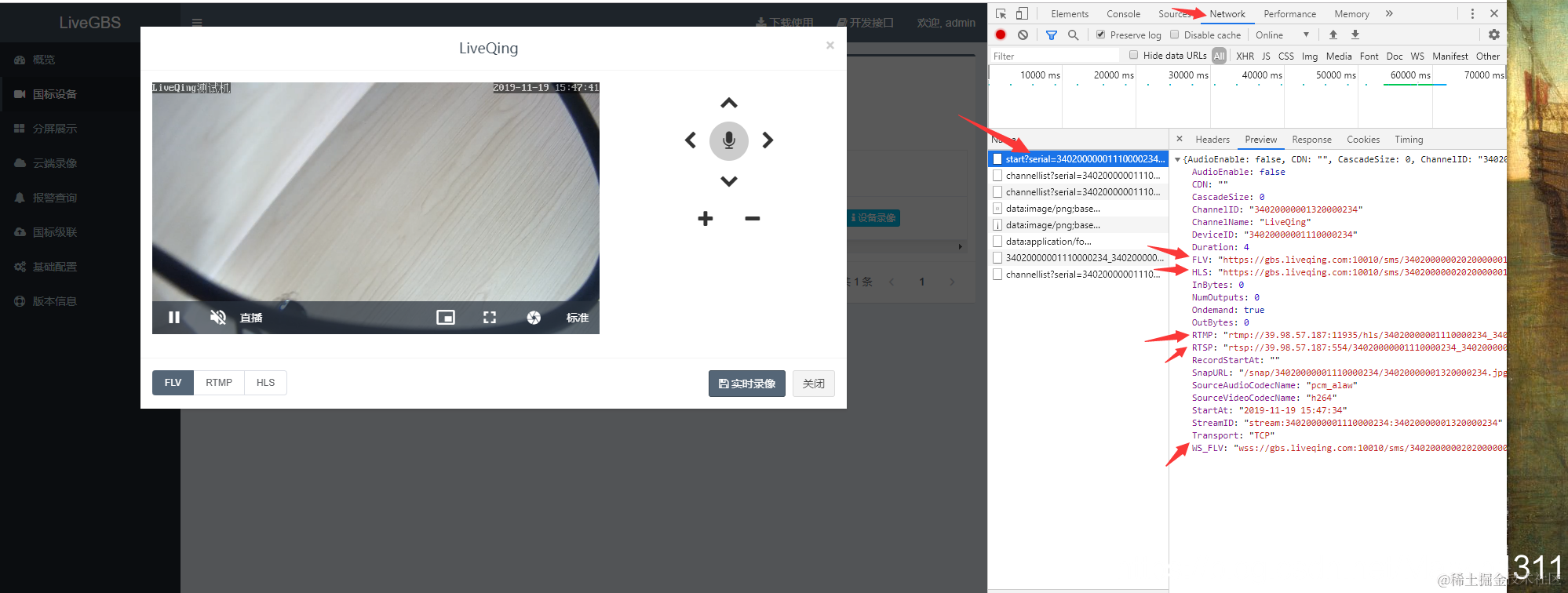The image size is (1568, 593).
Task: Open 概览 in the sidebar
Action: (x=44, y=60)
